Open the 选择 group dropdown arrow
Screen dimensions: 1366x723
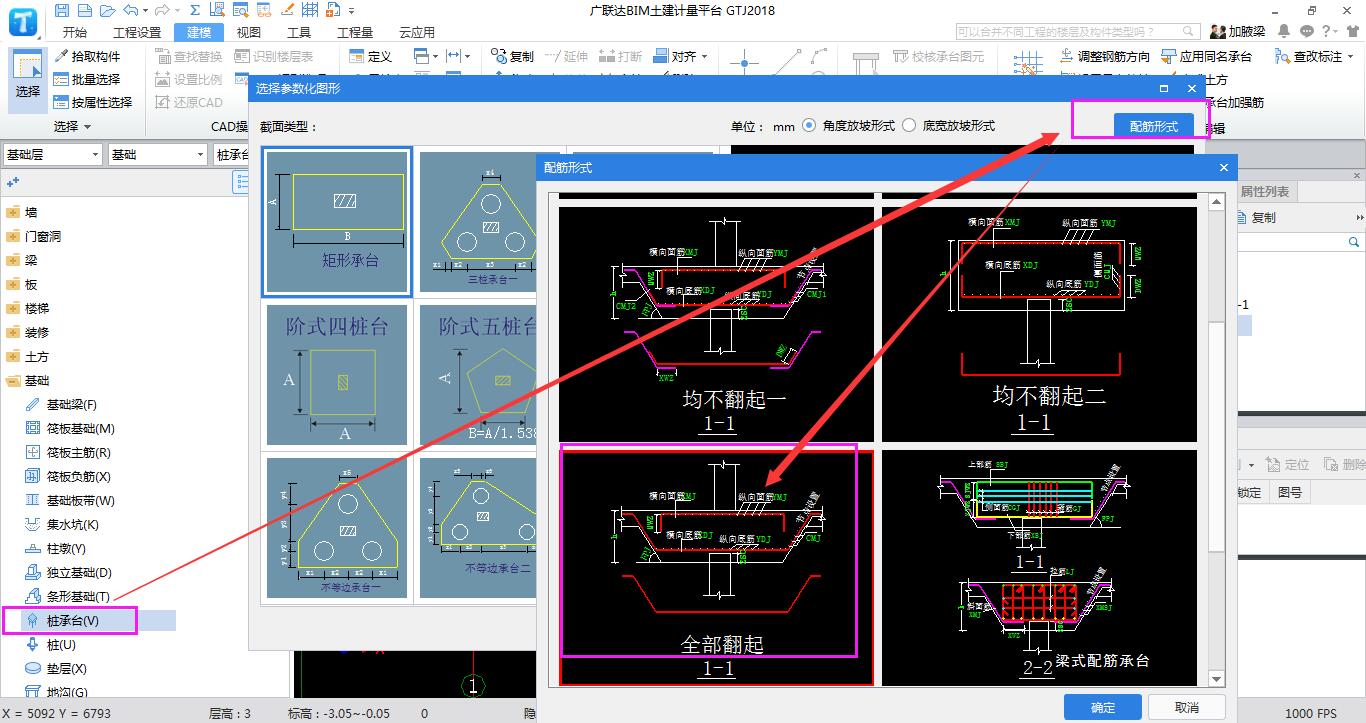(87, 127)
